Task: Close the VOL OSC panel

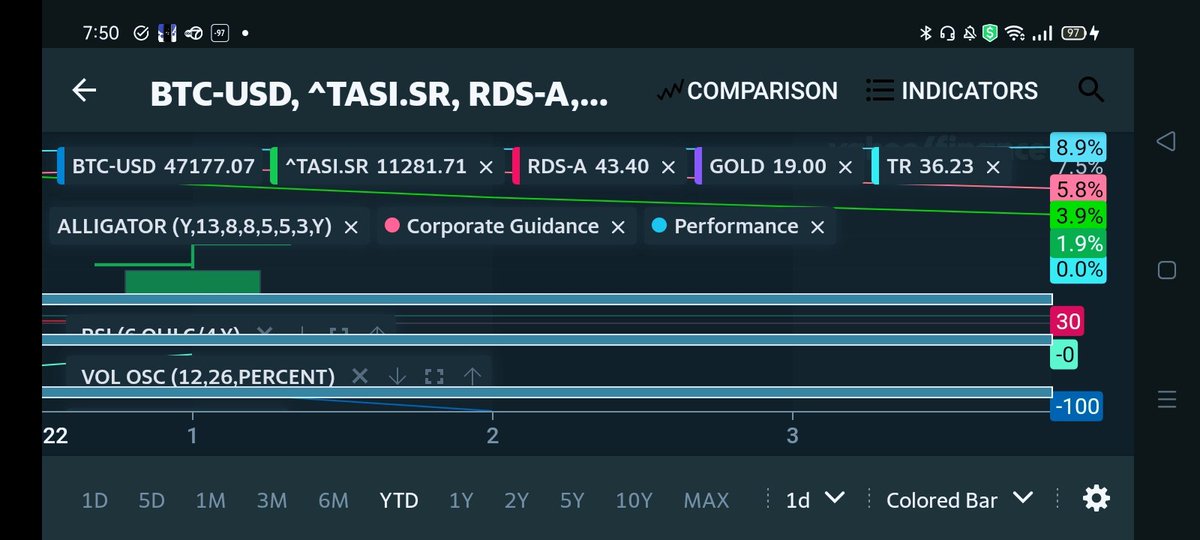Action: (360, 377)
